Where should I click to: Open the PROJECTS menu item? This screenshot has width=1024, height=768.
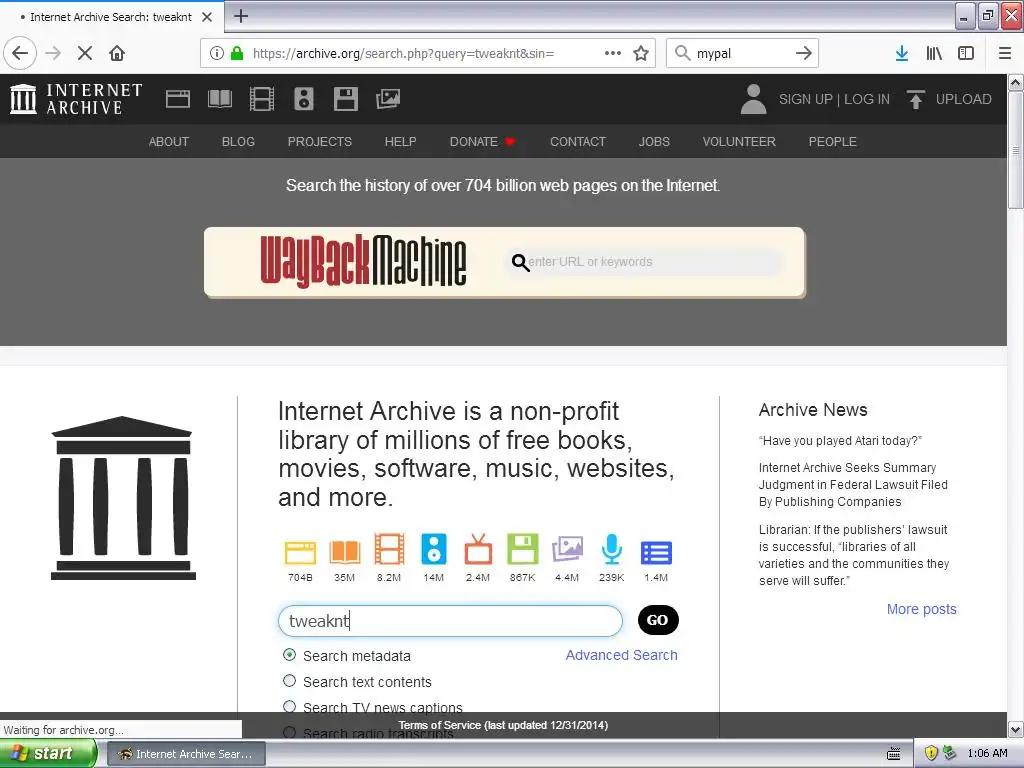tap(320, 142)
